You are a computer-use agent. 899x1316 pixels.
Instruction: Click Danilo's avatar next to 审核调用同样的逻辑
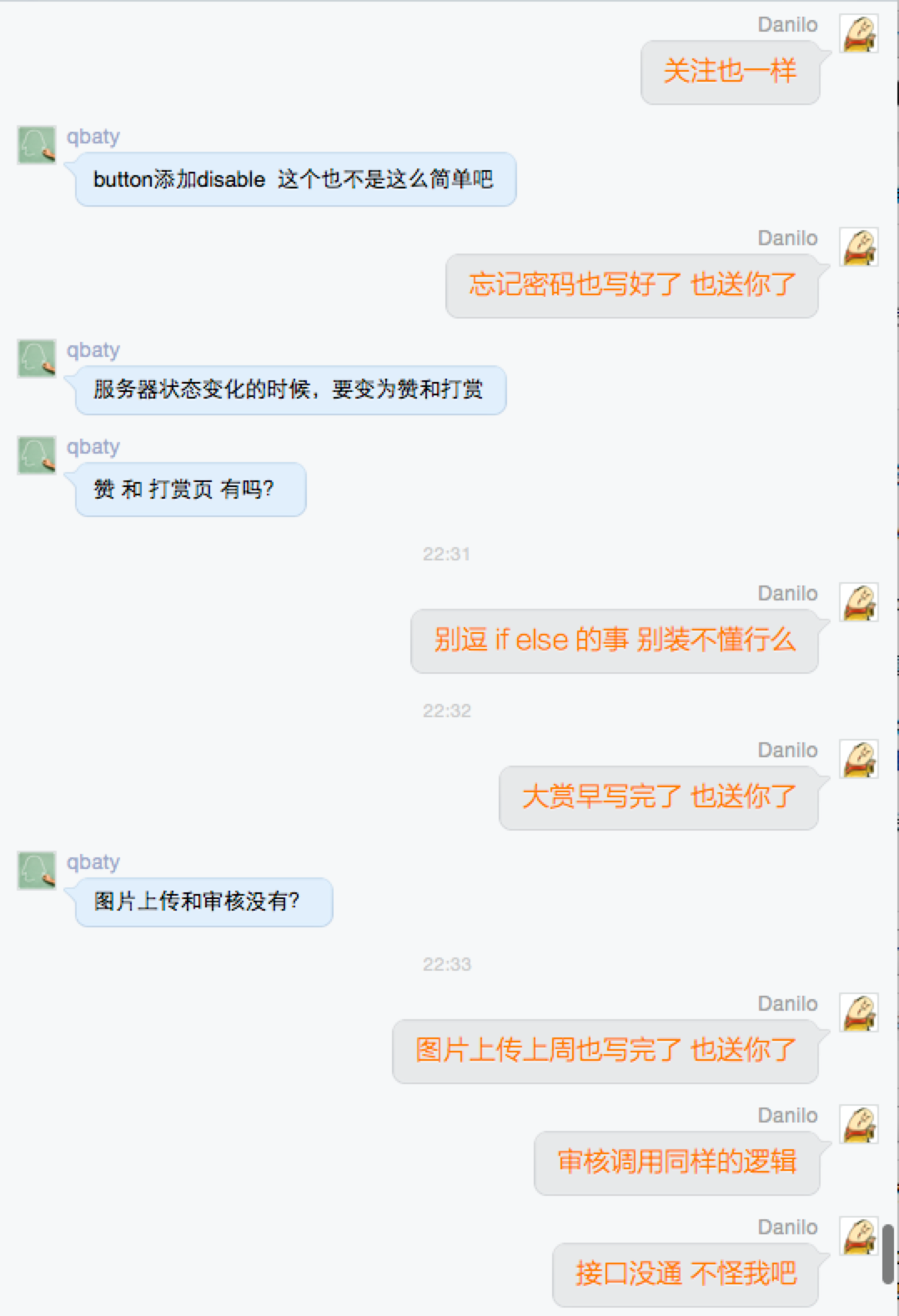click(858, 1125)
